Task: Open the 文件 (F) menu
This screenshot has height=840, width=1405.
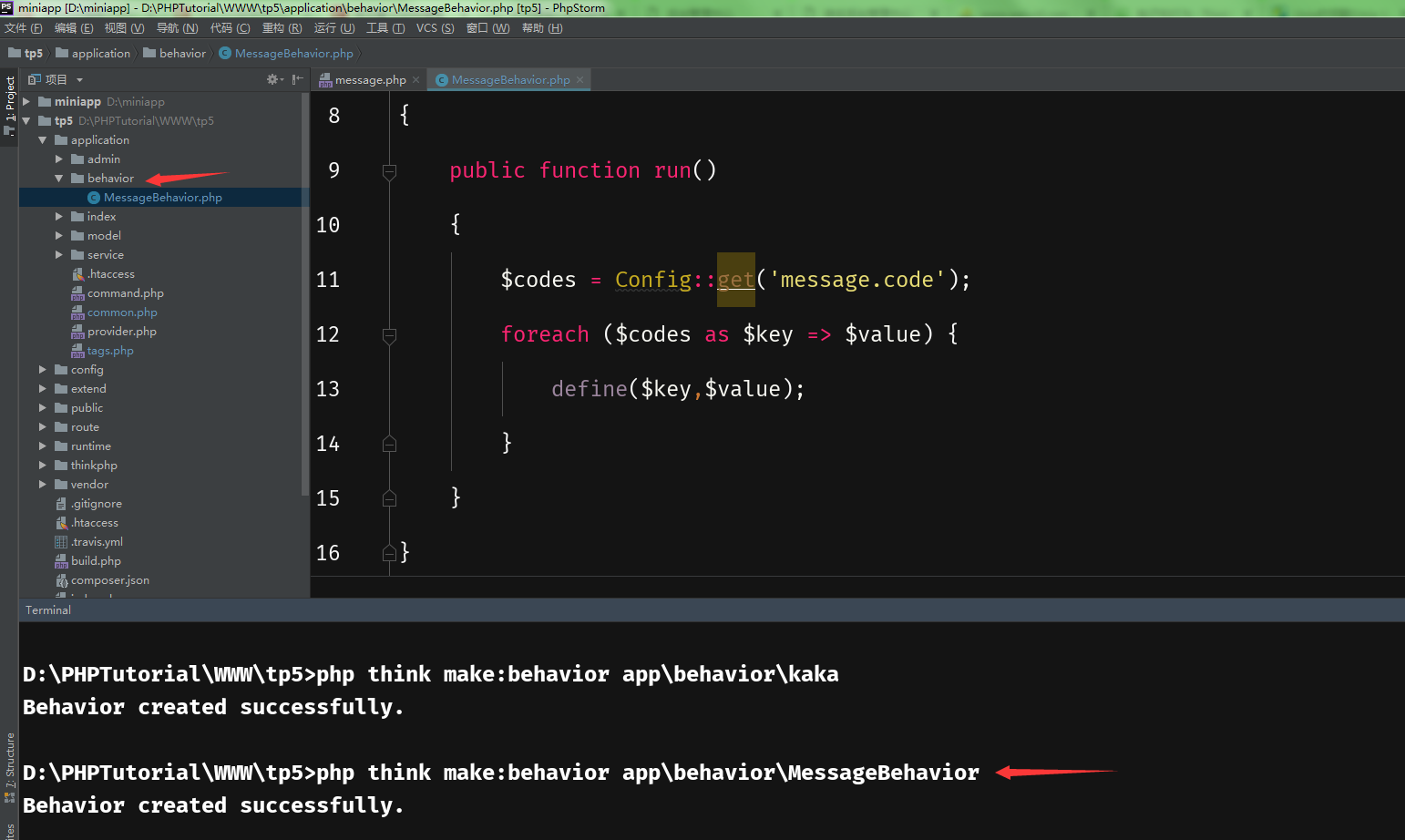Action: (24, 28)
